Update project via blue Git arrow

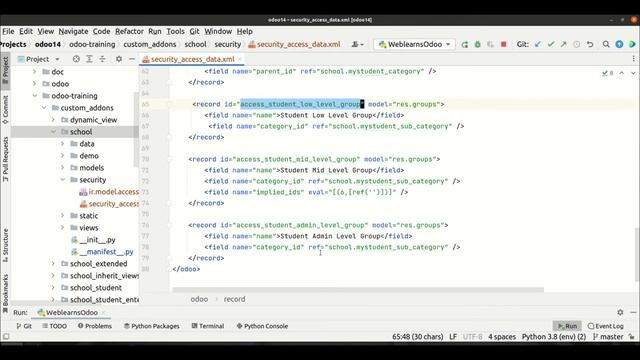pos(538,44)
